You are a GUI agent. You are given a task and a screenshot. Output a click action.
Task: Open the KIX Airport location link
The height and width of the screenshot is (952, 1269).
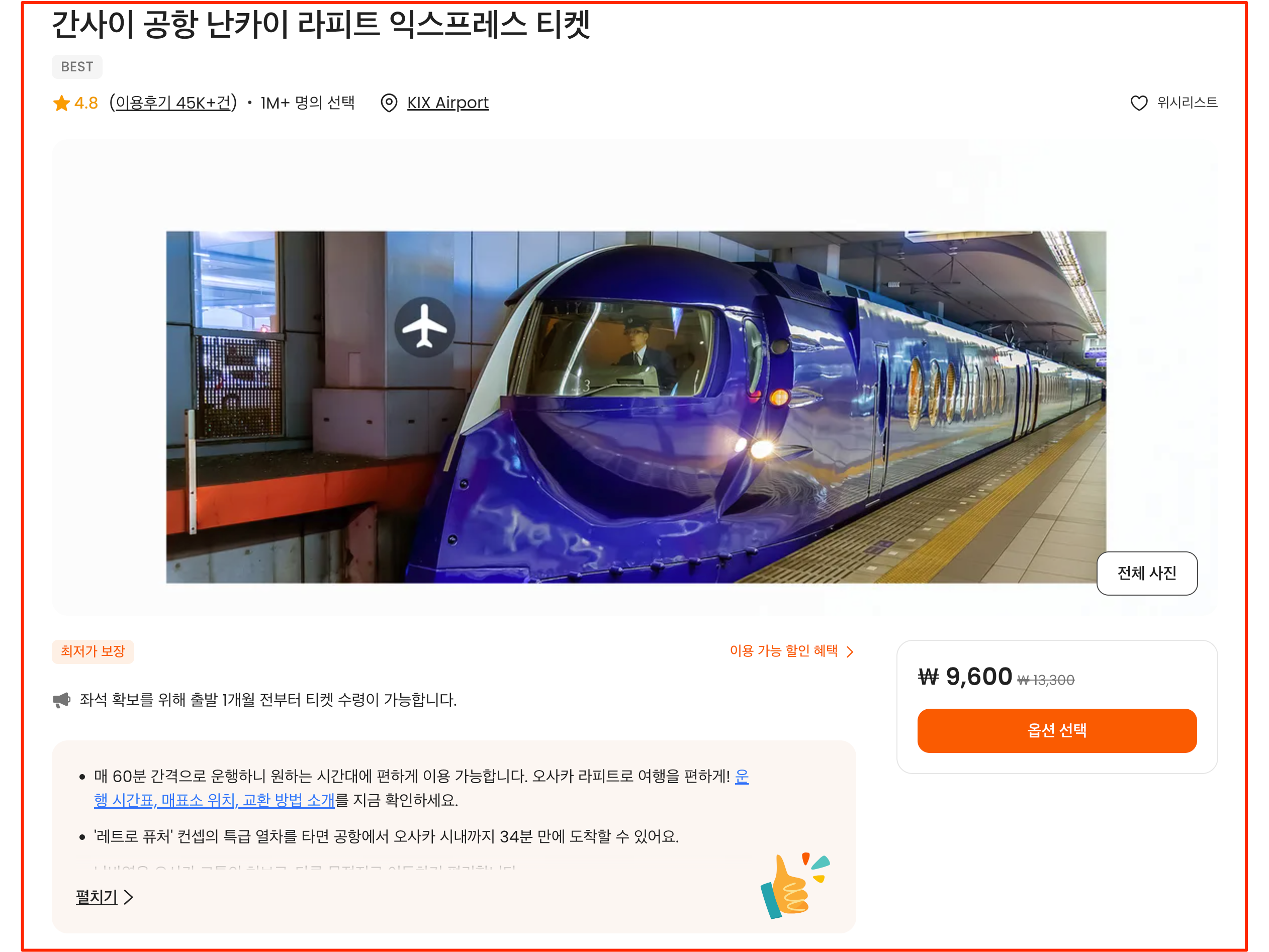pos(447,103)
